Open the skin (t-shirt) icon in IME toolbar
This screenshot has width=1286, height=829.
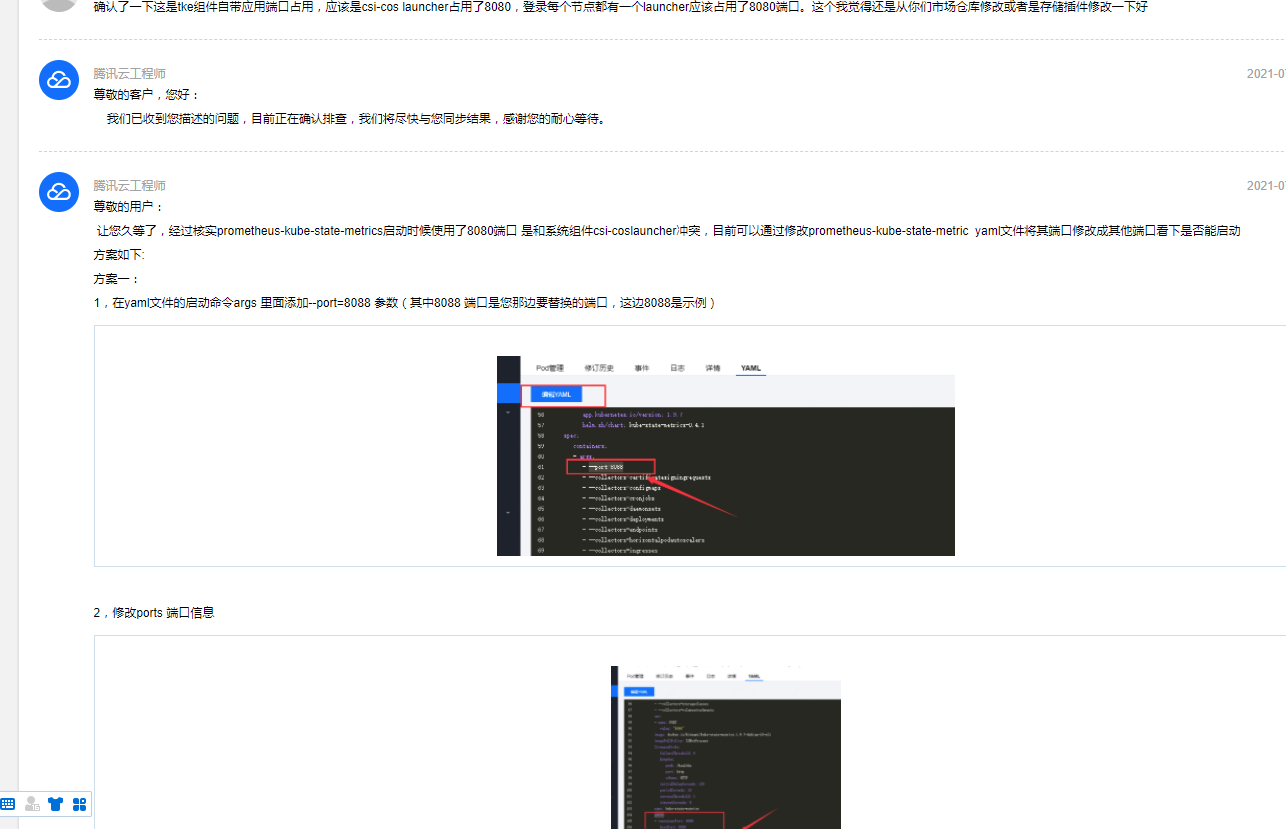pyautogui.click(x=56, y=804)
